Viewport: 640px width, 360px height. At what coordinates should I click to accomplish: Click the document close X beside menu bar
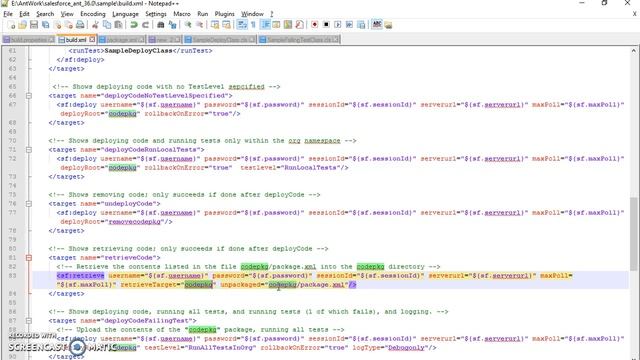click(635, 14)
